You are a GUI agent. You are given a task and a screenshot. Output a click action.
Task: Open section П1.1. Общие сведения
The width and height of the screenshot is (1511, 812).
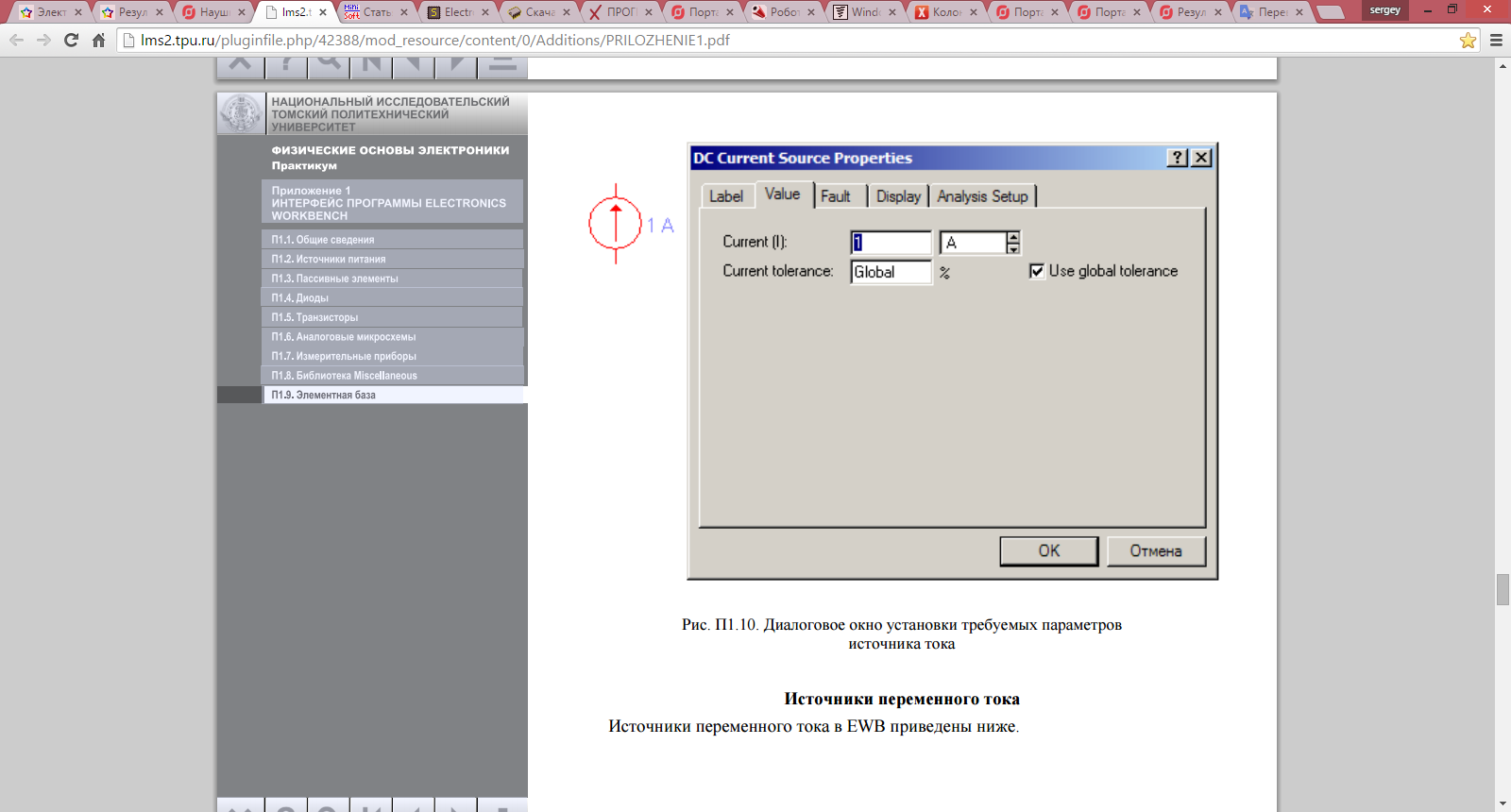pyautogui.click(x=393, y=240)
